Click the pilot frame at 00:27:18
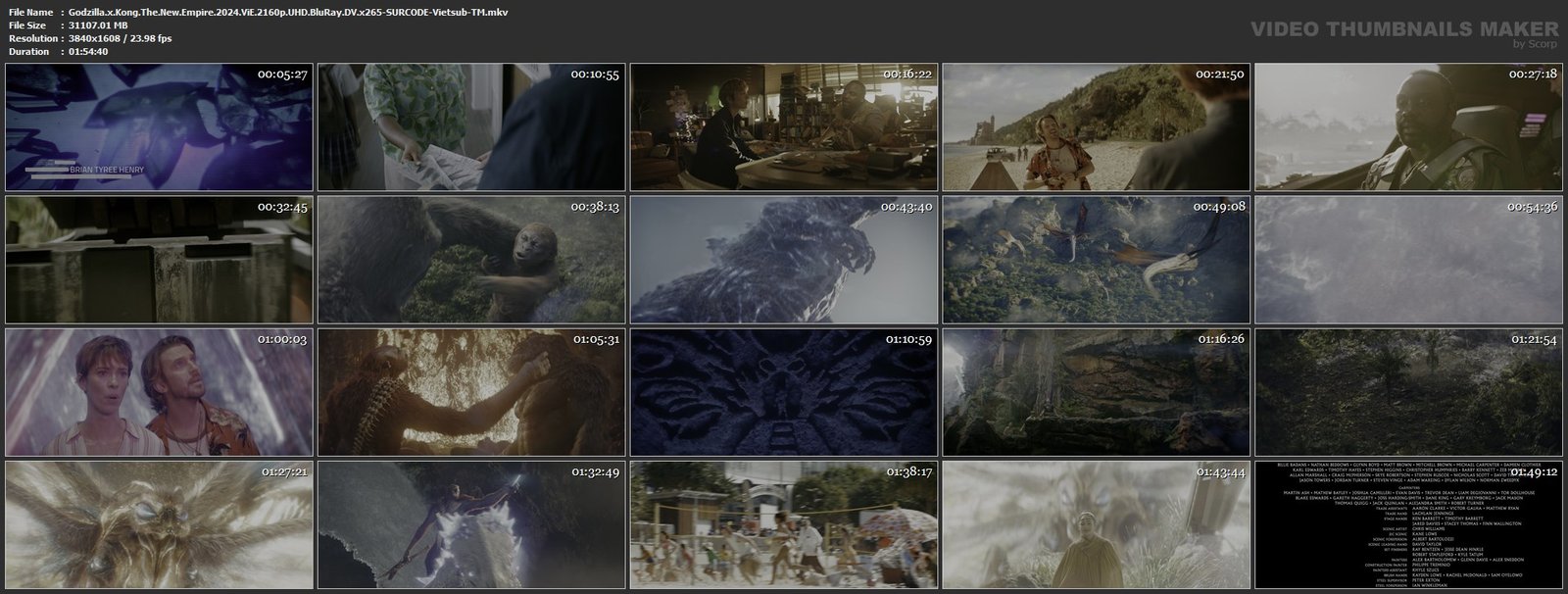 pos(1408,127)
